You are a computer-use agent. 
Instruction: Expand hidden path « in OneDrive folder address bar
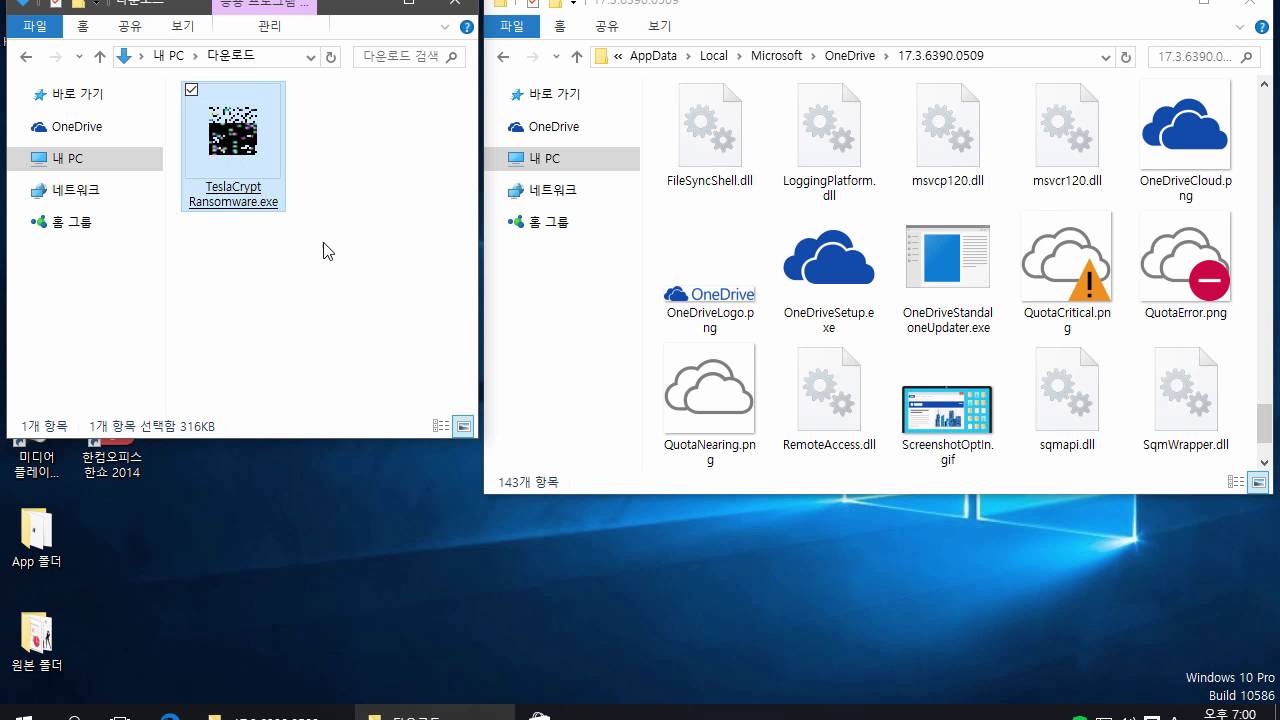click(619, 56)
